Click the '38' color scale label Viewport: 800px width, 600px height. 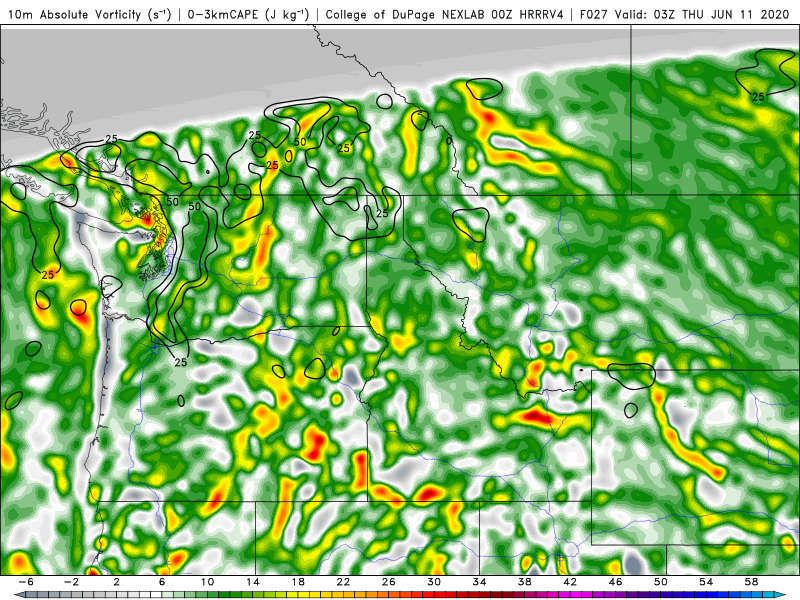coord(524,582)
